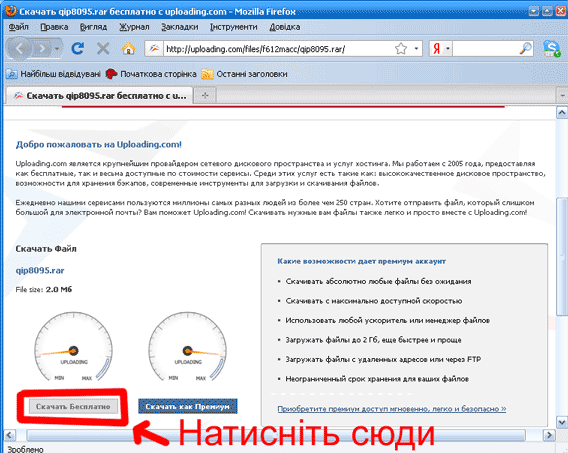Open the list all tabs dropdown
This screenshot has width=568, height=453.
(562, 96)
